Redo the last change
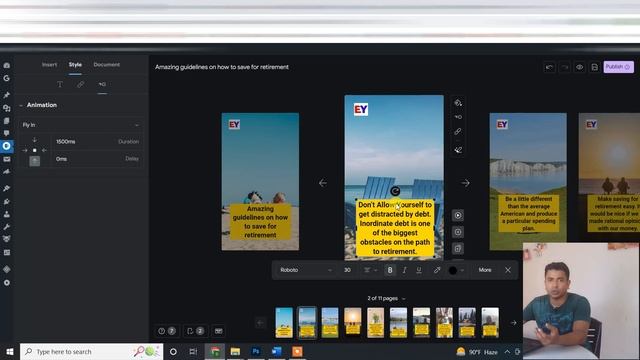This screenshot has width=640, height=360. coord(564,67)
